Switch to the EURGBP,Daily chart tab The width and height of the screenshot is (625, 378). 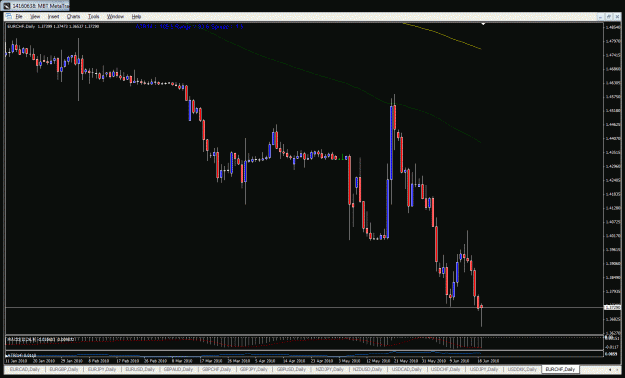click(x=63, y=369)
